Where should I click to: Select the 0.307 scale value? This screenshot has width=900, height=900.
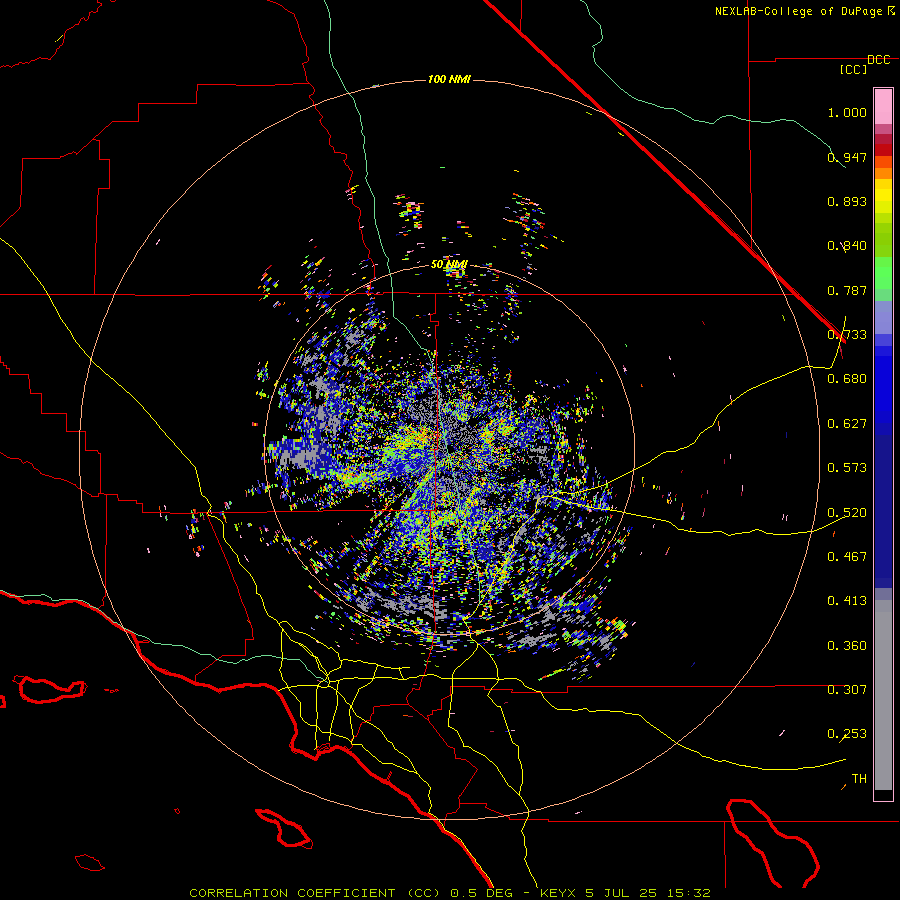[x=847, y=690]
